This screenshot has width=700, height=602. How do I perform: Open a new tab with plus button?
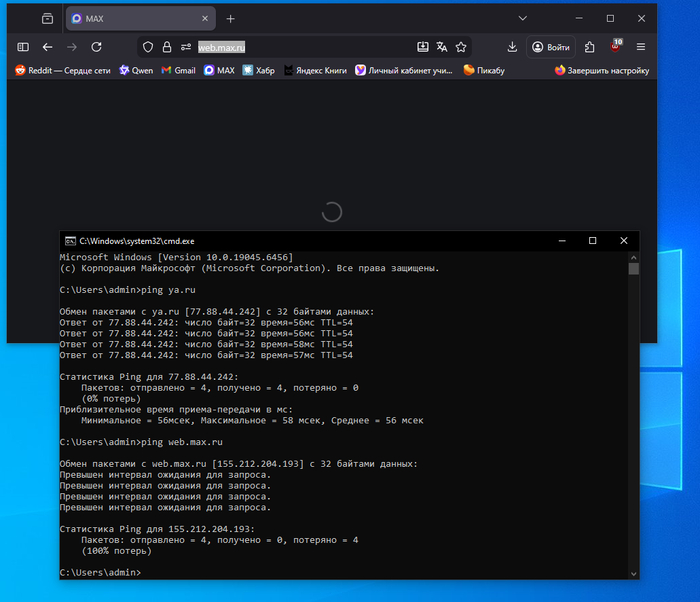pyautogui.click(x=231, y=18)
